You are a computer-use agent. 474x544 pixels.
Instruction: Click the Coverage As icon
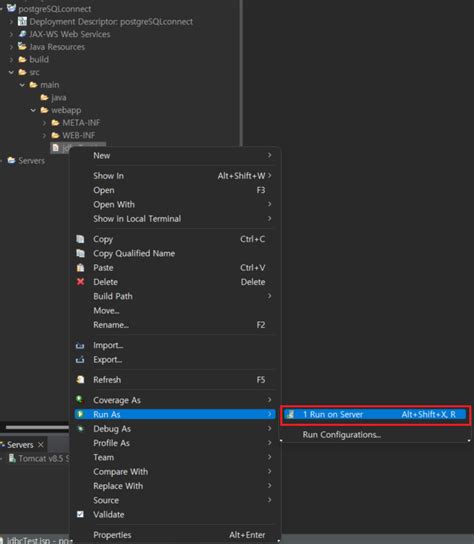click(80, 400)
